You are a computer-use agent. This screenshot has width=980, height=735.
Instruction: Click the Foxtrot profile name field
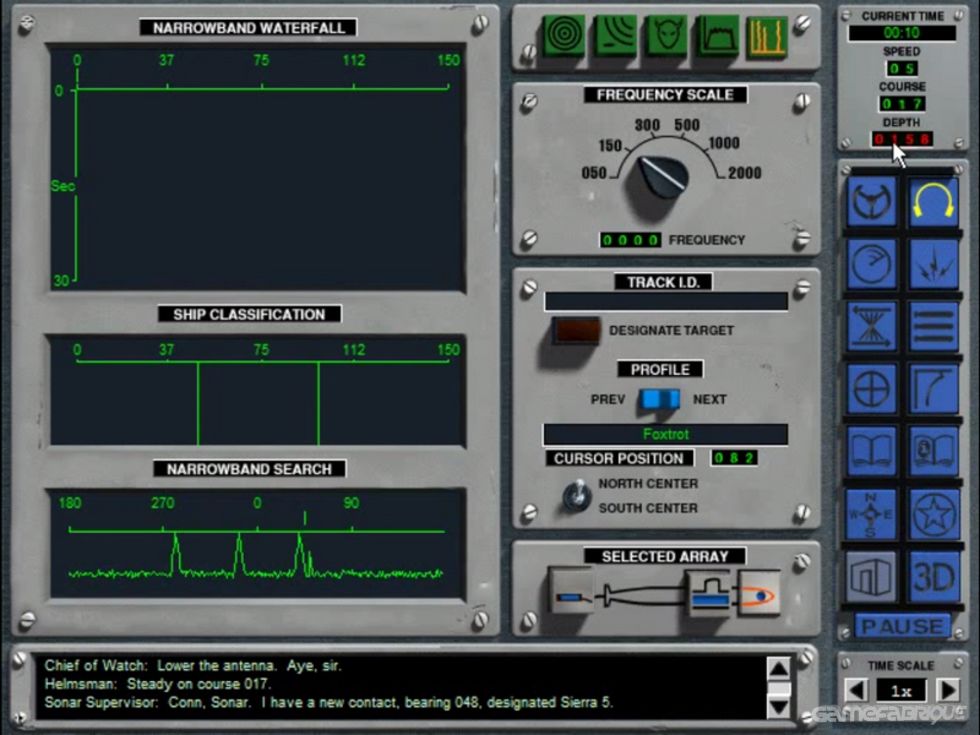[666, 434]
